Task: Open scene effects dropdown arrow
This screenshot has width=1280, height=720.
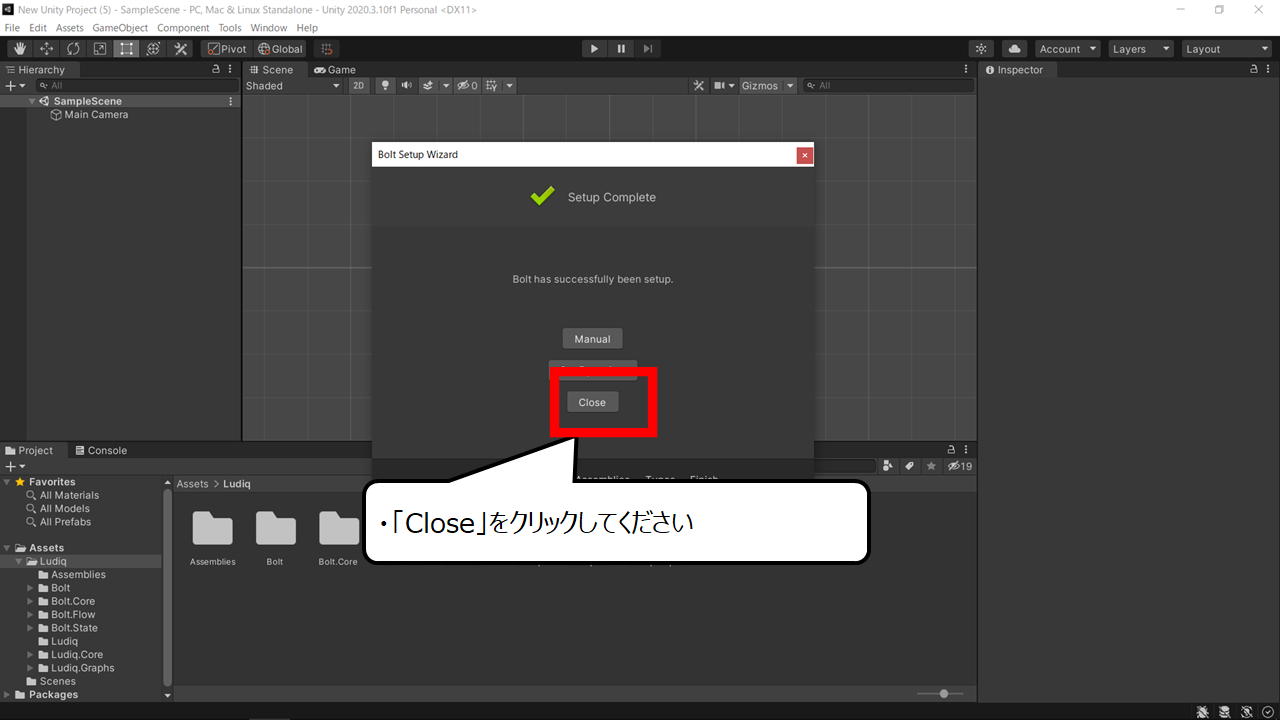Action: pyautogui.click(x=446, y=86)
